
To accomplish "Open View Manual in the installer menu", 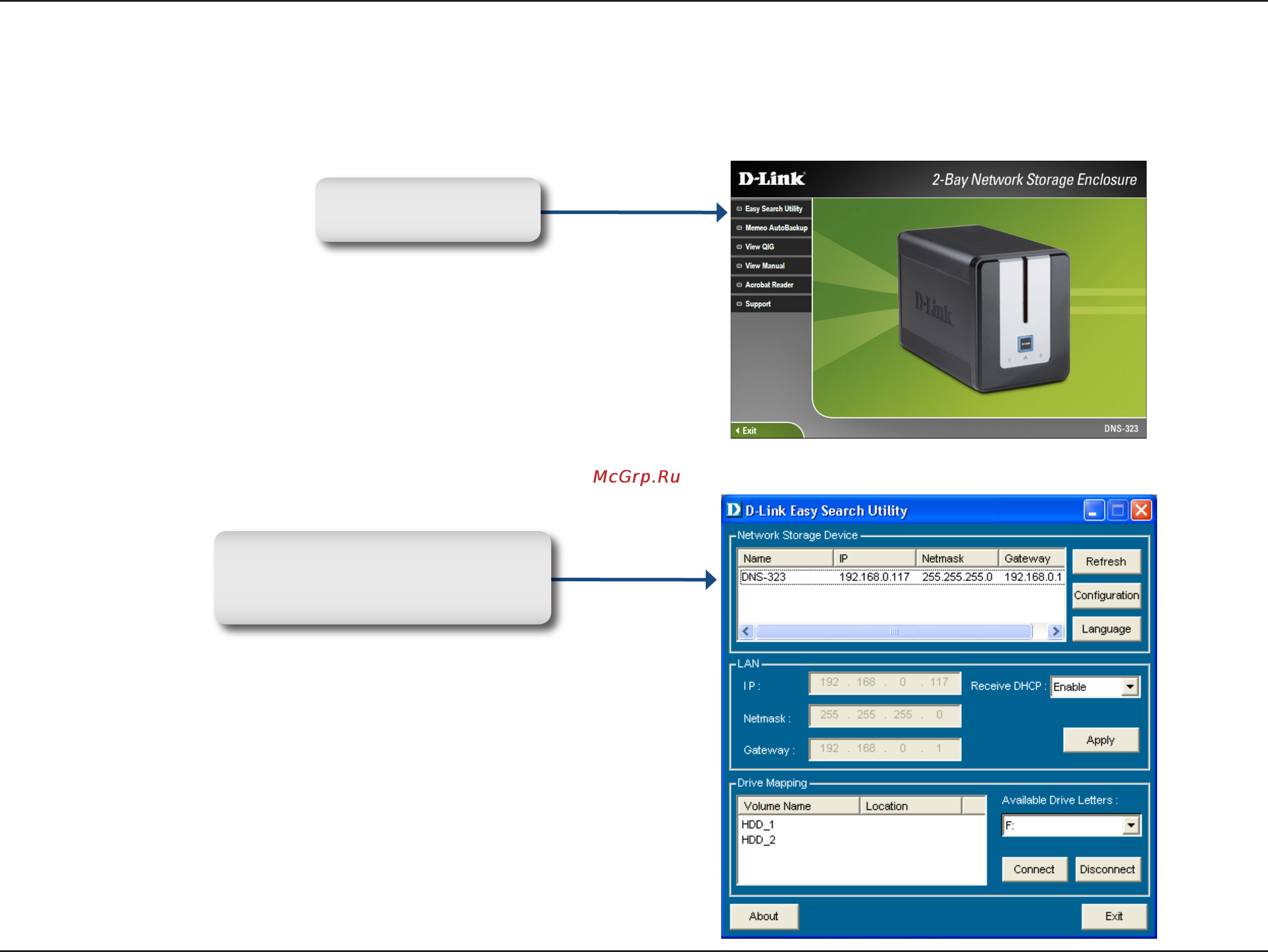I will 771,266.
